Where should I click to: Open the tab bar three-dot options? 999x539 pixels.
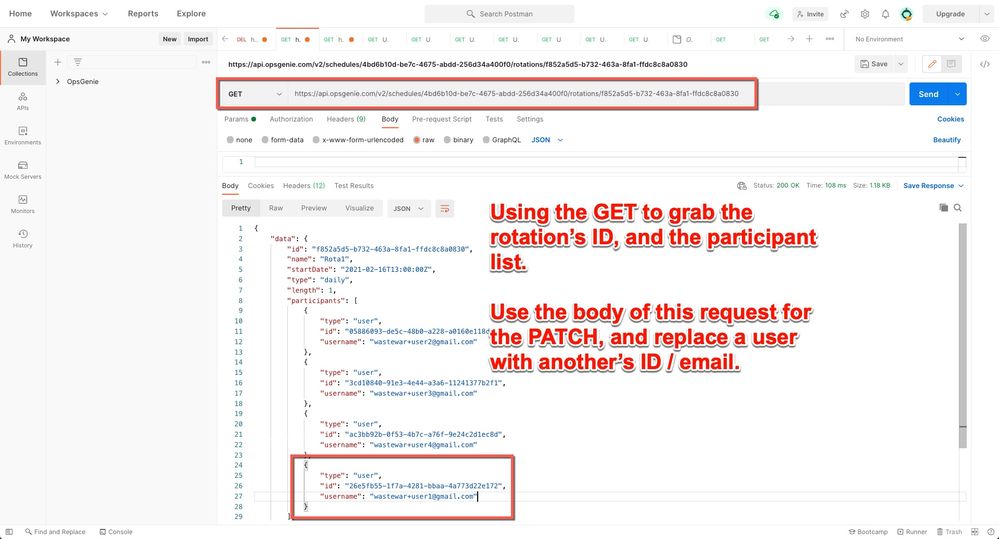830,39
